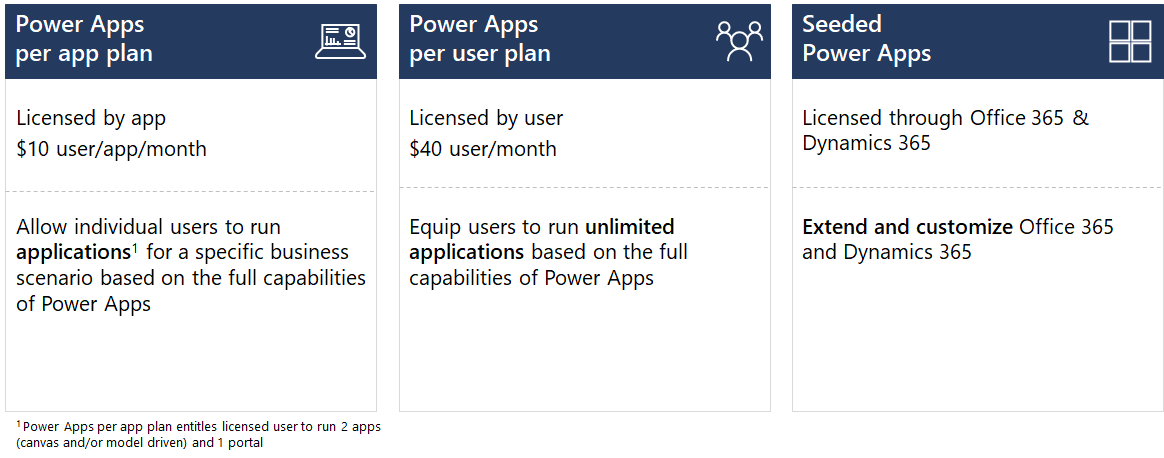Click the "Licensed by app" text

coord(91,118)
